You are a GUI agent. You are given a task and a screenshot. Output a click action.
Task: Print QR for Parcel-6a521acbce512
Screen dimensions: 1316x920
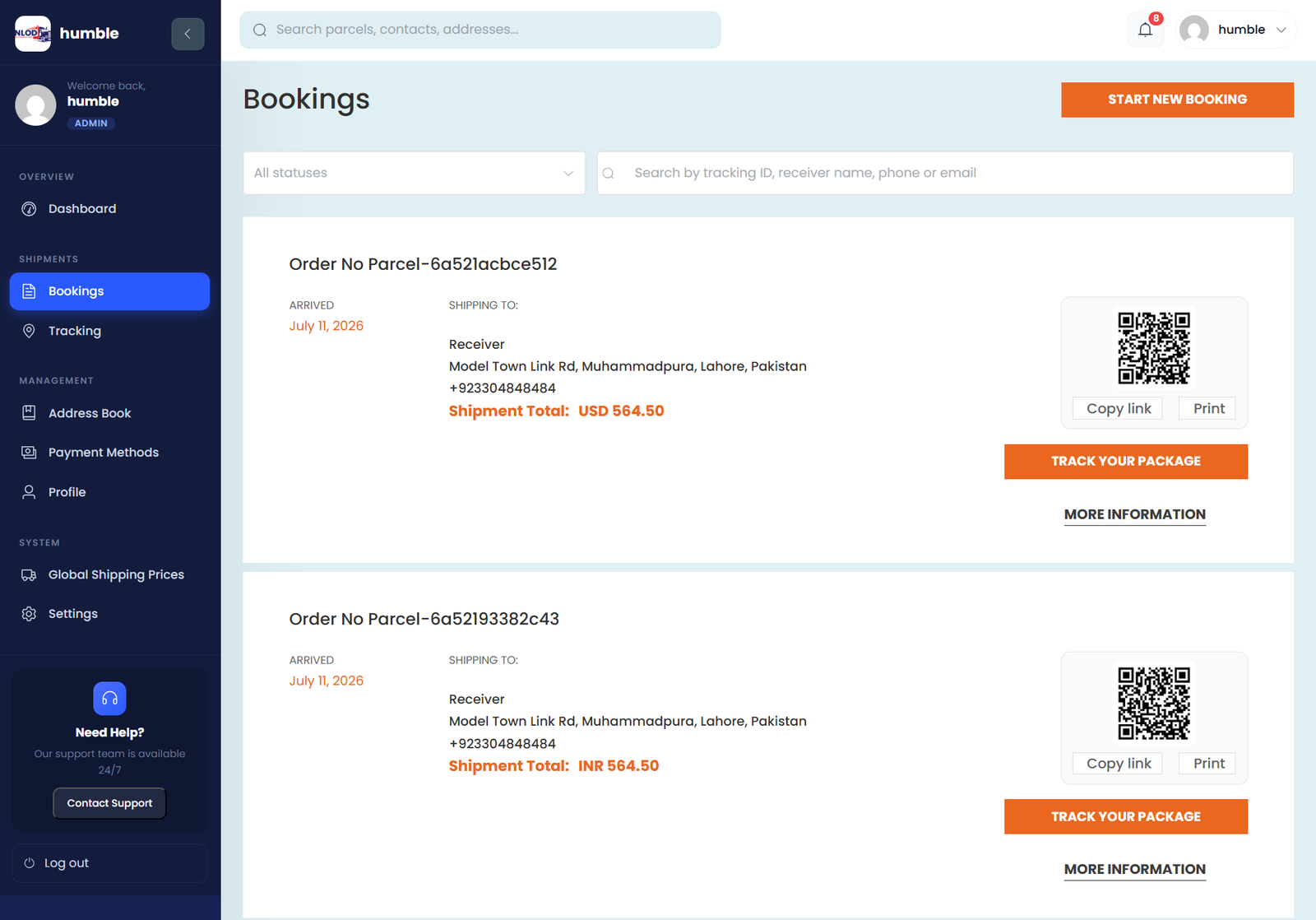point(1208,409)
